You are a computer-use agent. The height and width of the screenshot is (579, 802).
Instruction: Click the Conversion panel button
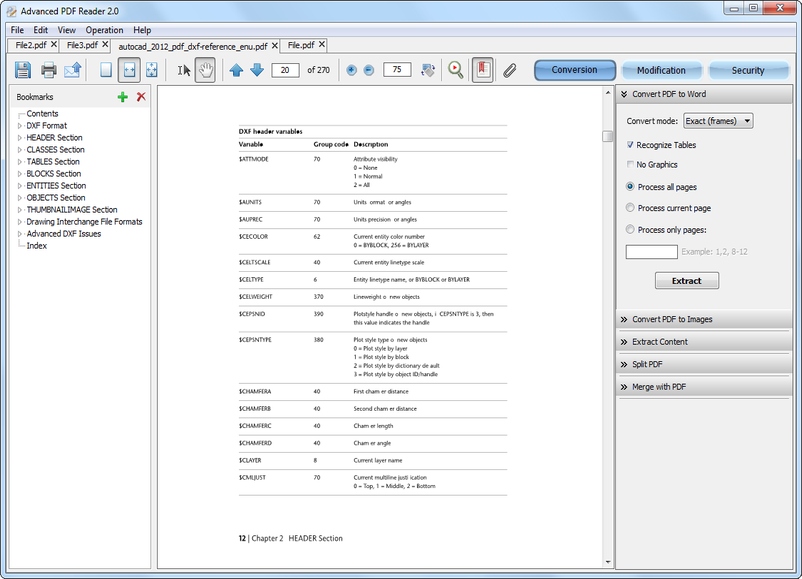tap(574, 70)
